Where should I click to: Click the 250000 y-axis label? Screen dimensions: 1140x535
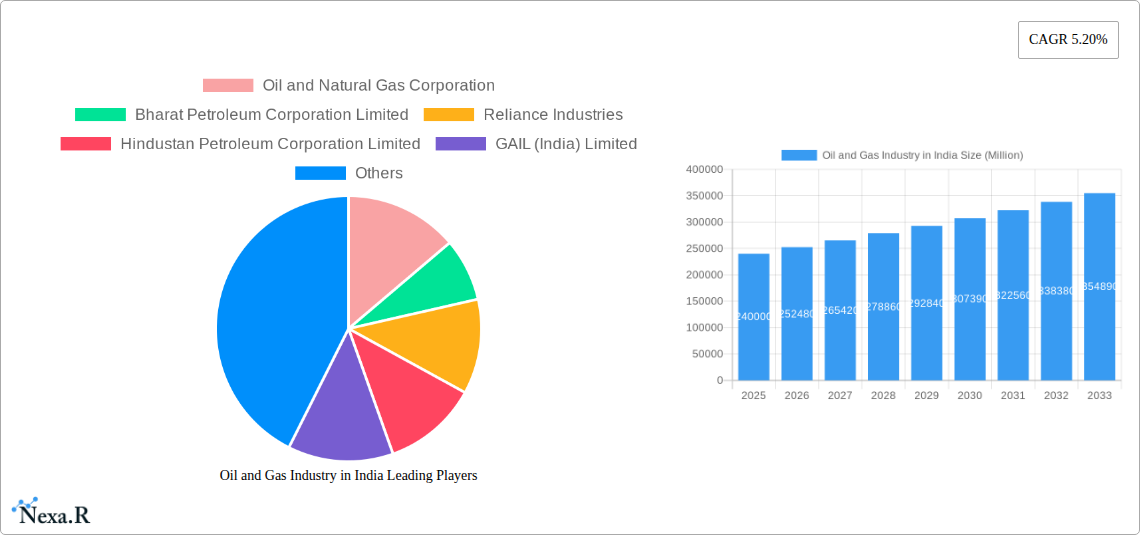click(x=705, y=249)
